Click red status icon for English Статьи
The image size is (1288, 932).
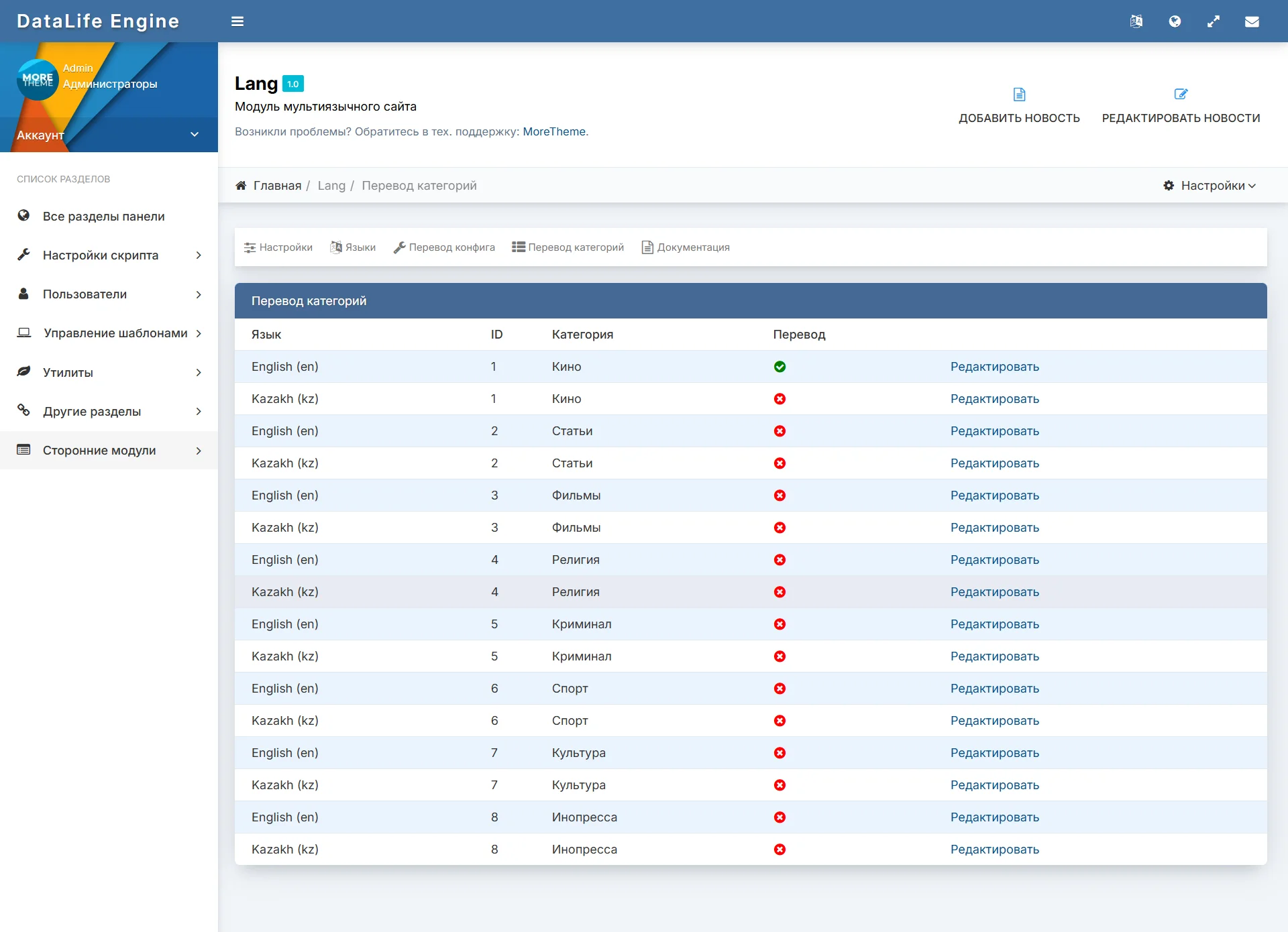[x=780, y=431]
